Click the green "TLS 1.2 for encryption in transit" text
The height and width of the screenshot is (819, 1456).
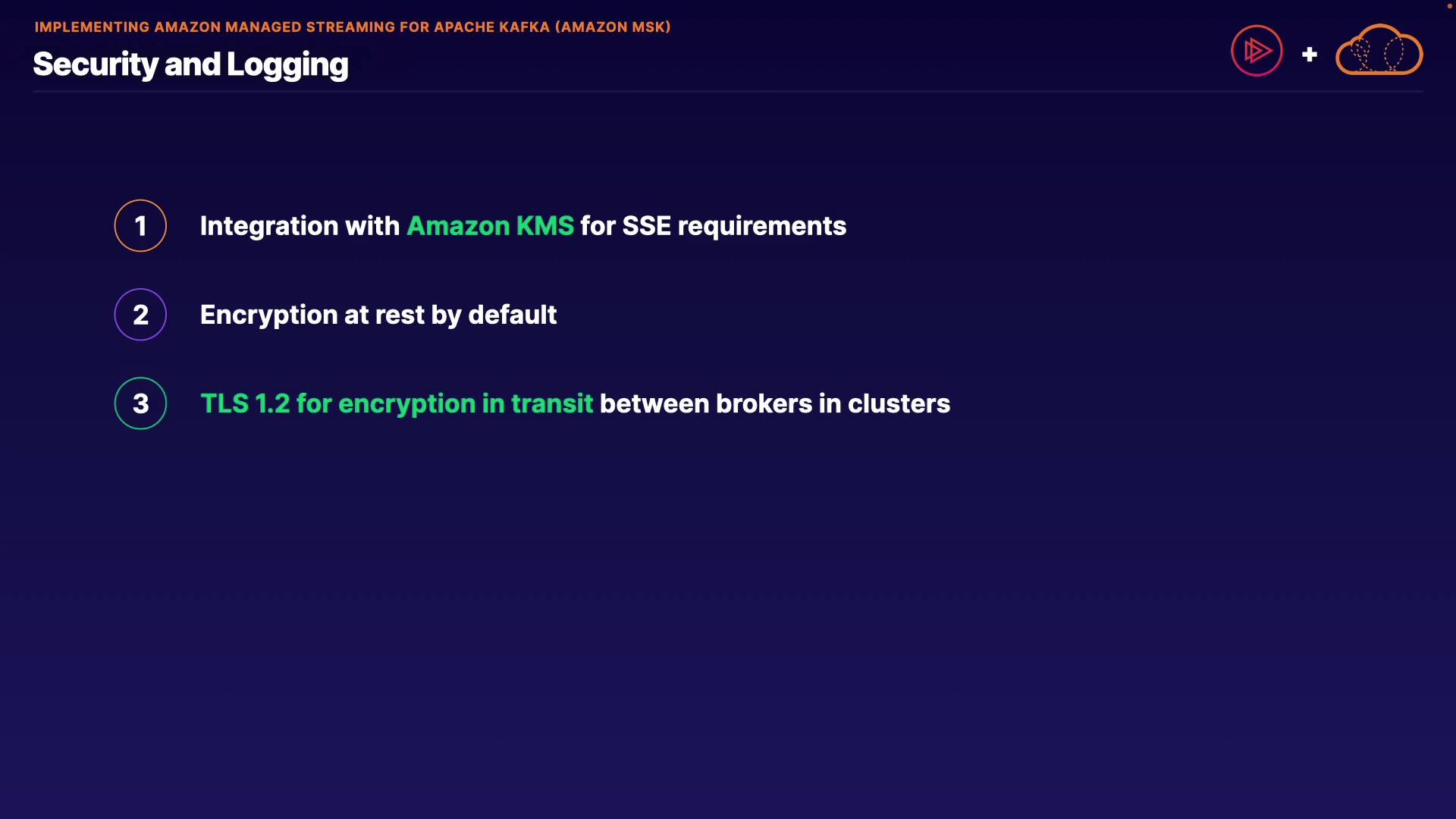click(x=396, y=403)
